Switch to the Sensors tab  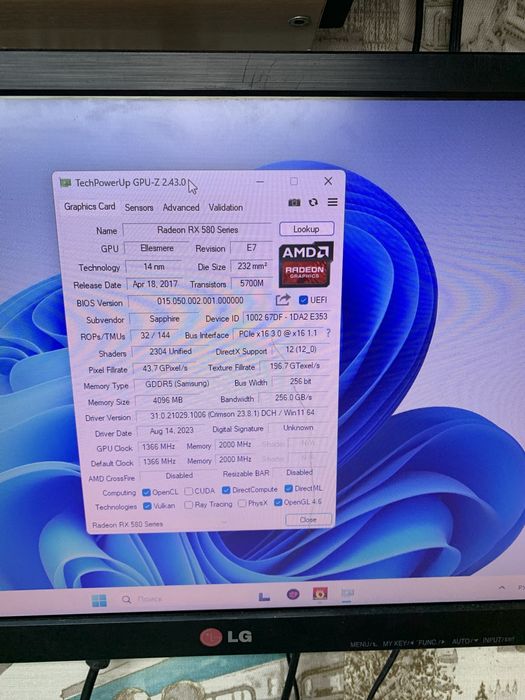click(x=139, y=208)
